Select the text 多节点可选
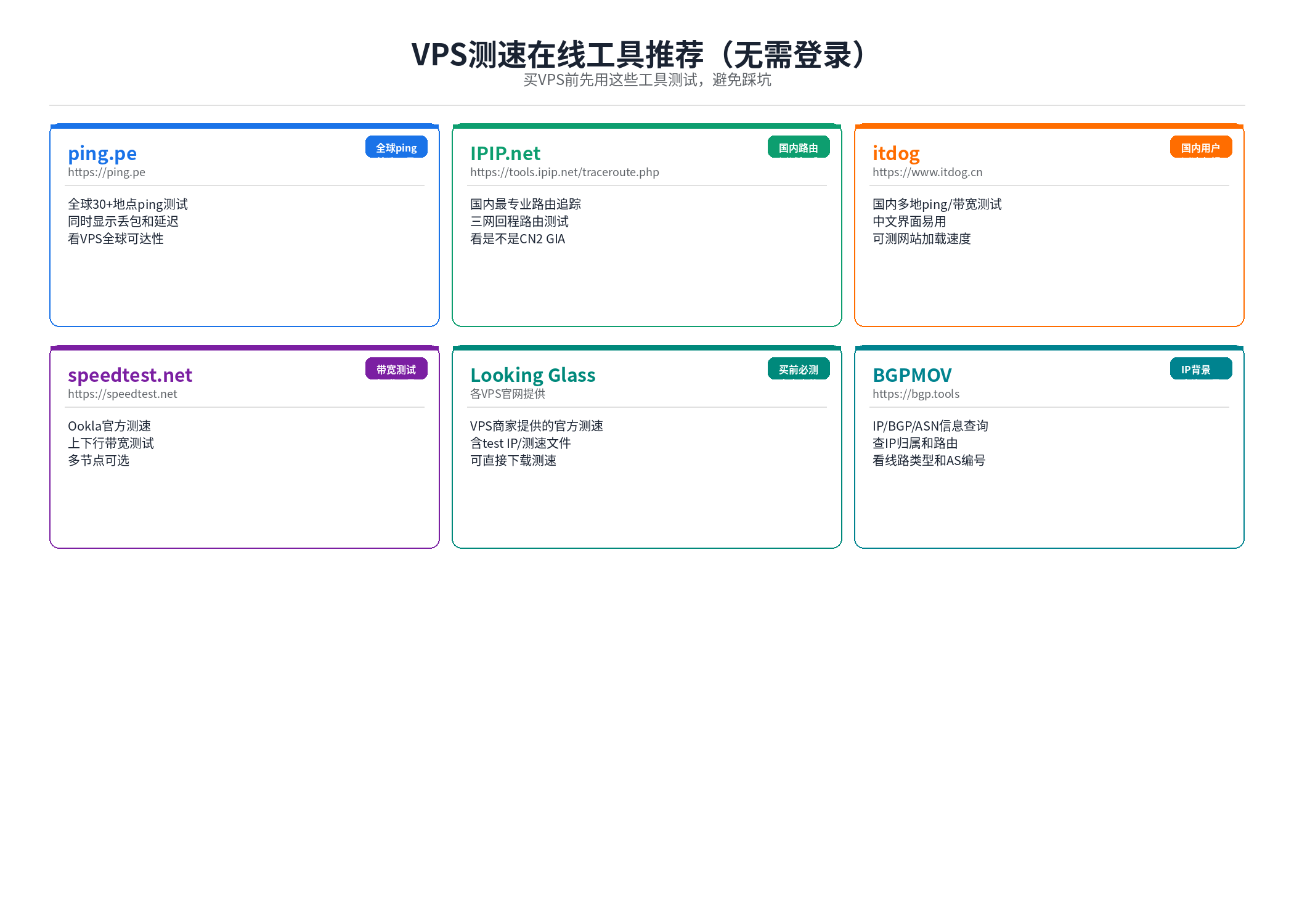Image resolution: width=1294 pixels, height=924 pixels. point(99,461)
